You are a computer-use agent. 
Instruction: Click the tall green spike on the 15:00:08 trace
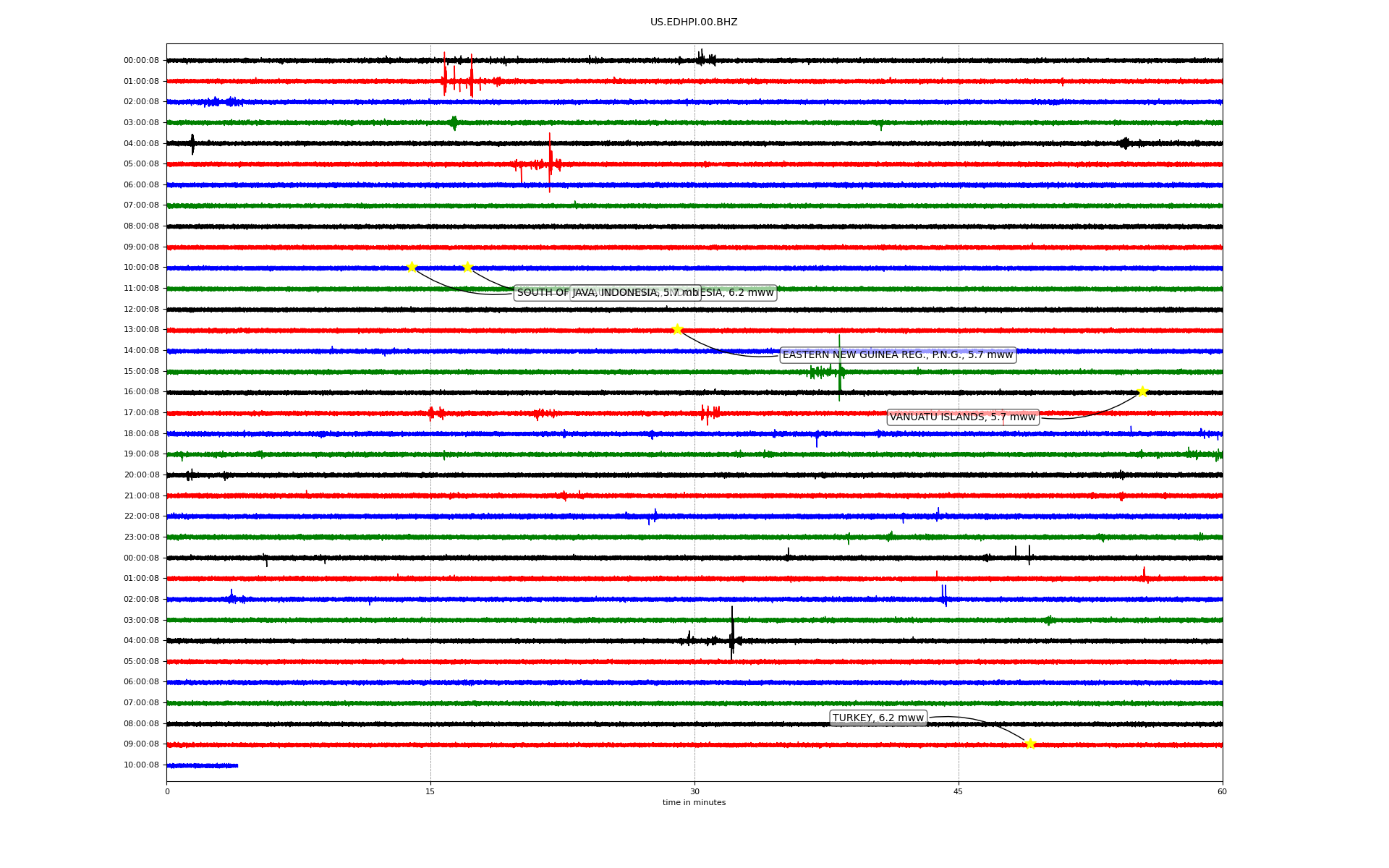pos(839,367)
